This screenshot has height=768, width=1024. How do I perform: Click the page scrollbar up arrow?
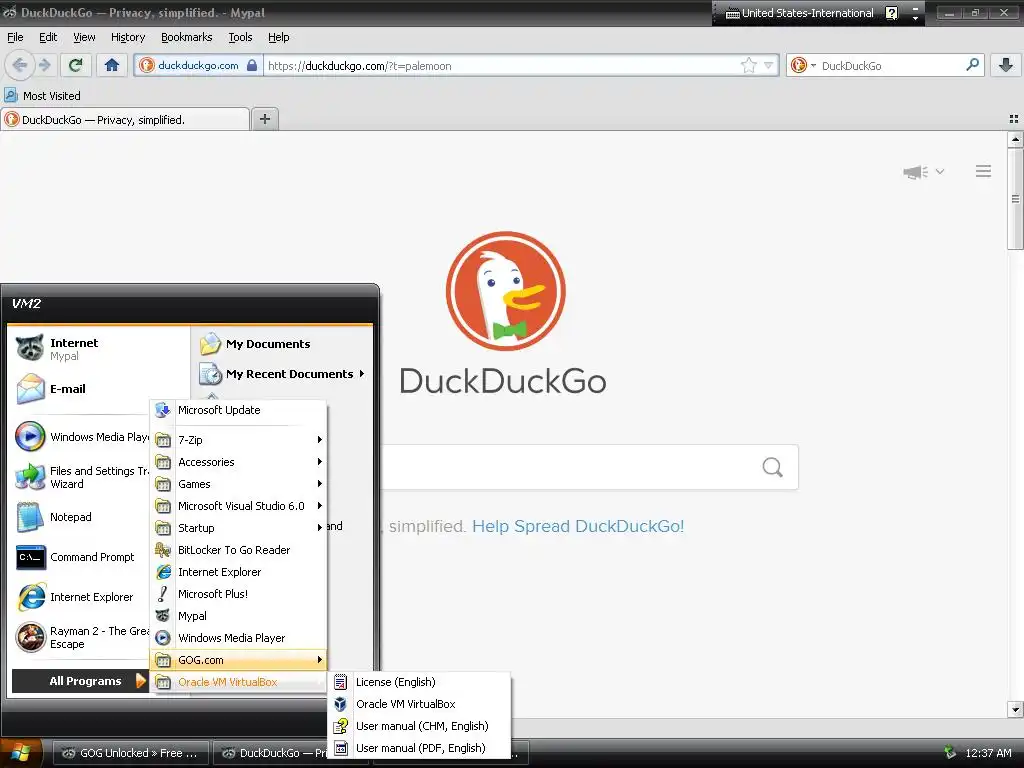coord(1015,139)
